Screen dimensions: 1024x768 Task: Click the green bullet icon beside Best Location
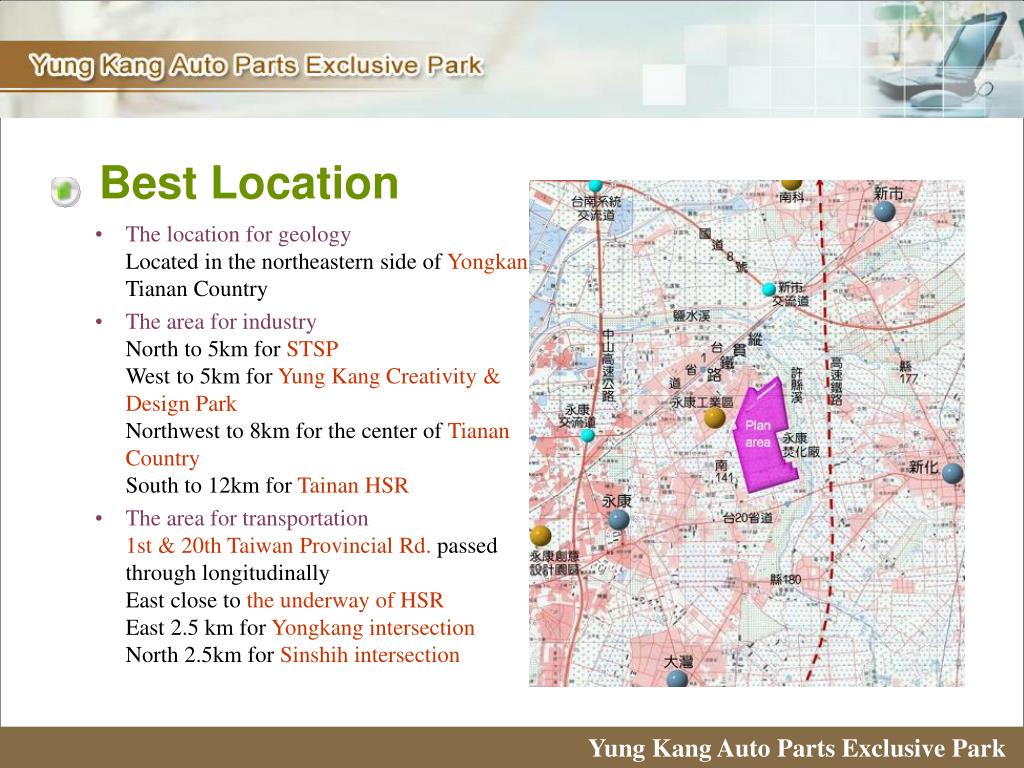pos(65,191)
